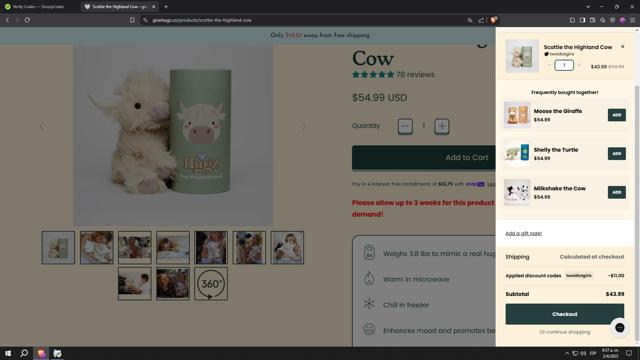
Task: Click the bookmark icon left of the address bar
Action: (x=132, y=20)
